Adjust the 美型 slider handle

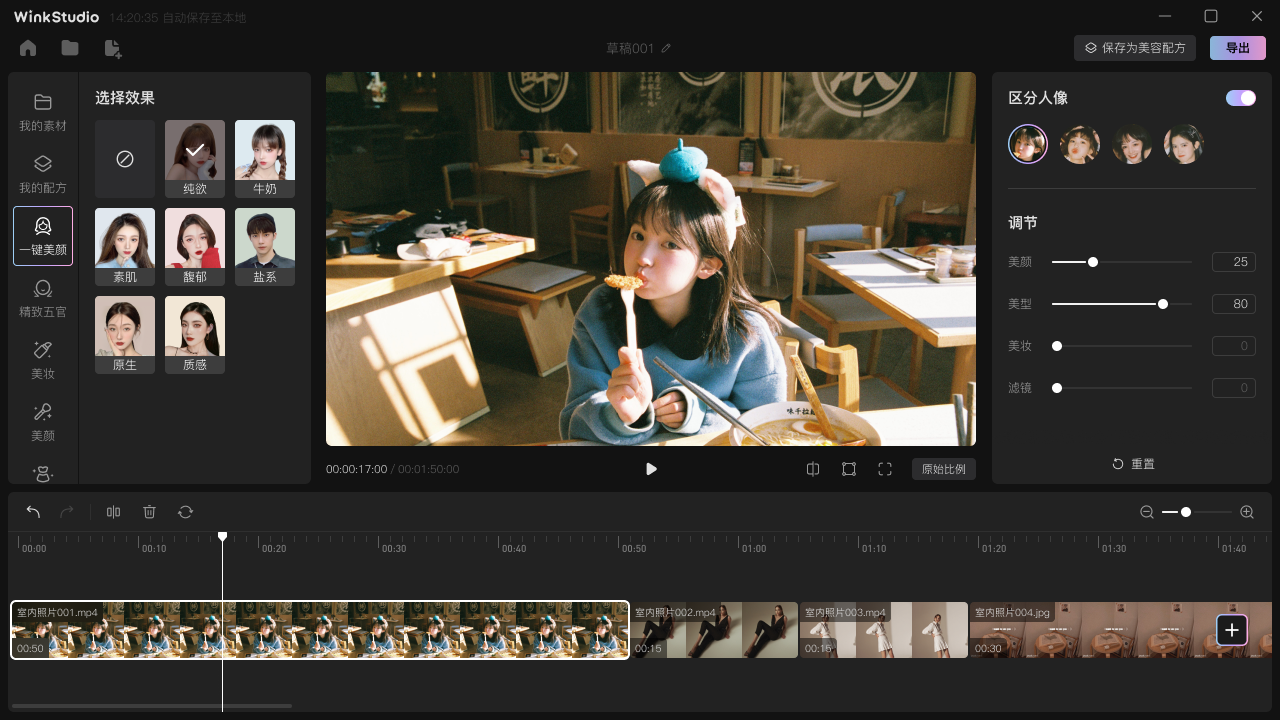pos(1162,303)
